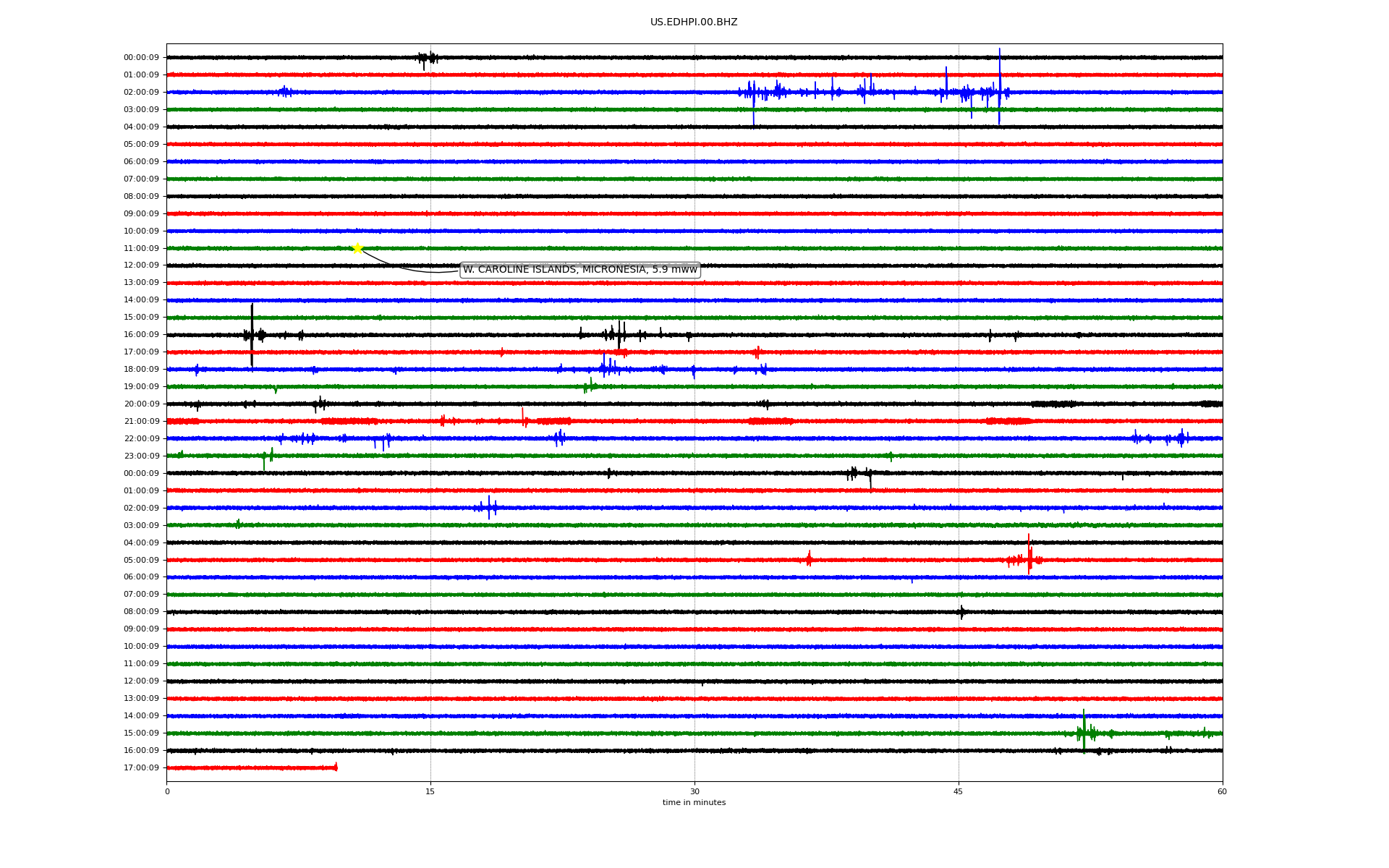The image size is (1389, 868).
Task: Click the 'time in minutes' axis label
Action: point(693,803)
